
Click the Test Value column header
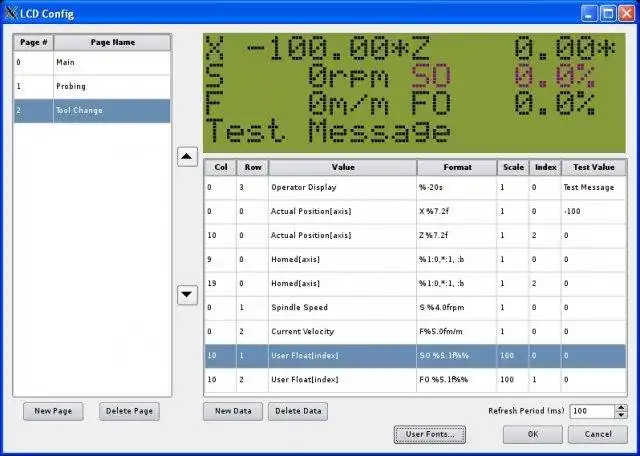click(x=593, y=167)
